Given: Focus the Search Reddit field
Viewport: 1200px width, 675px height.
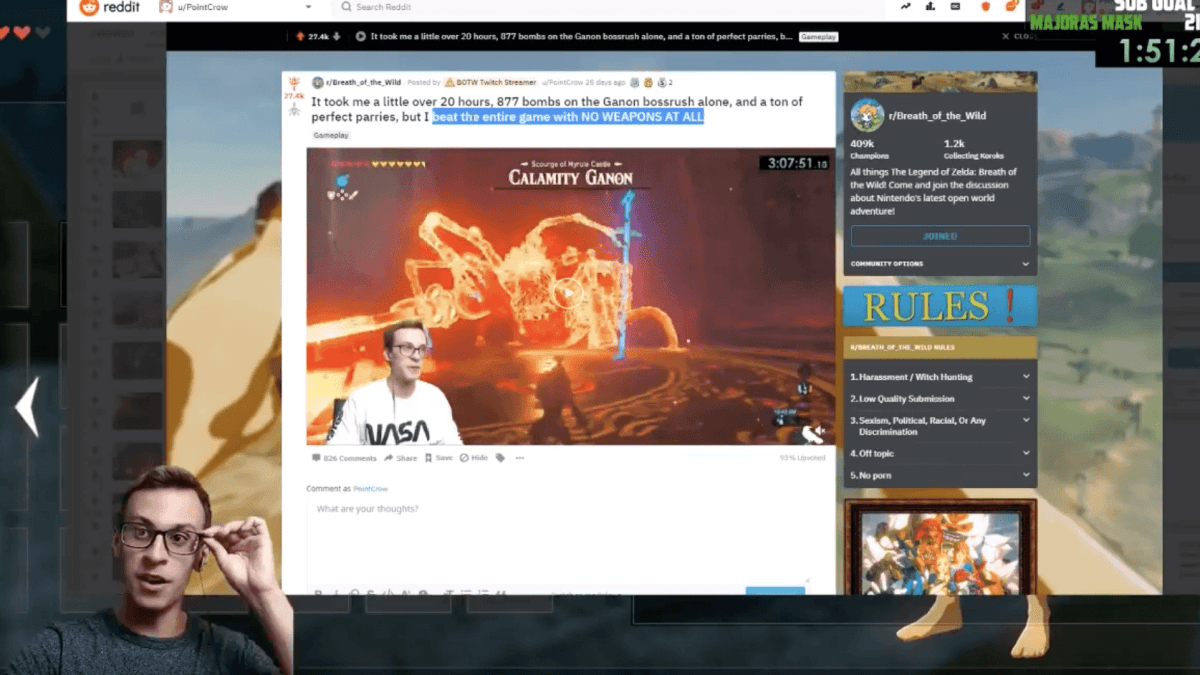Looking at the screenshot, I should pyautogui.click(x=610, y=7).
